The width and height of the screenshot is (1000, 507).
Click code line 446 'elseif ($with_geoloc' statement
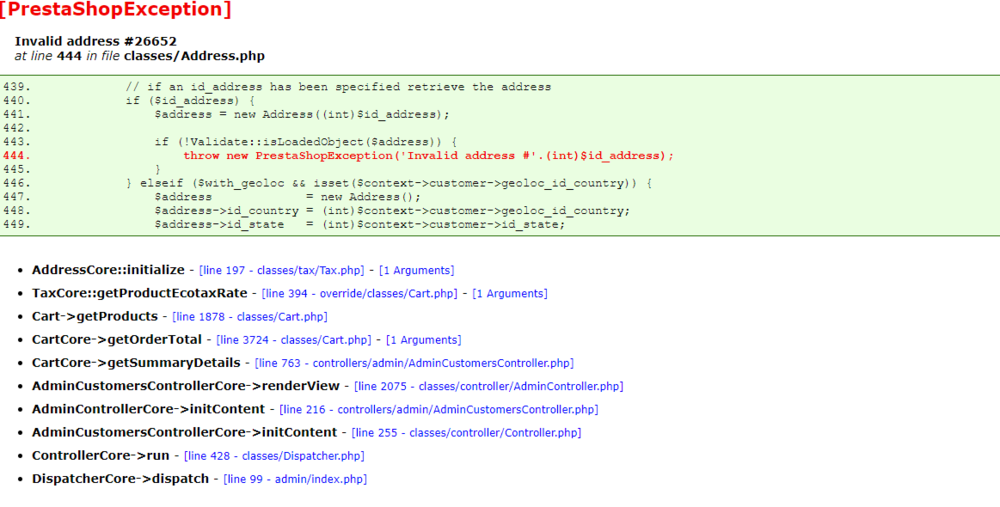pos(389,184)
